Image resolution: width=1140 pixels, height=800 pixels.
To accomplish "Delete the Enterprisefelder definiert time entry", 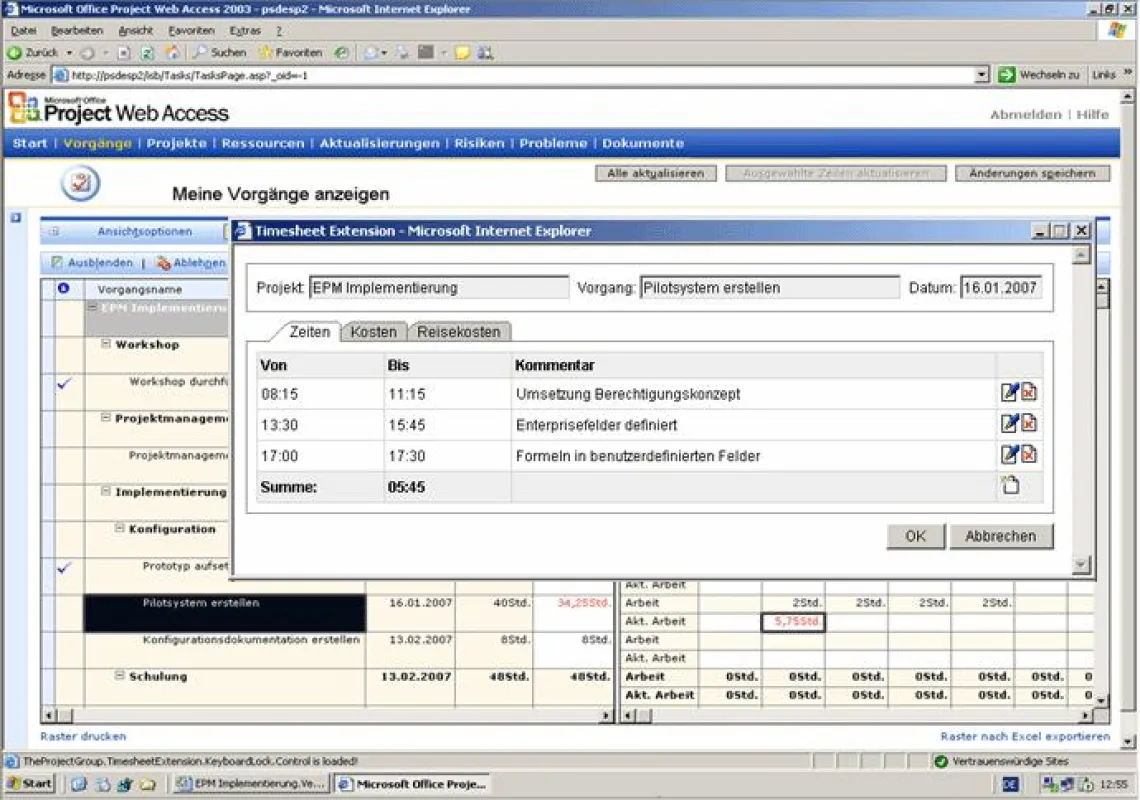I will pos(1029,424).
